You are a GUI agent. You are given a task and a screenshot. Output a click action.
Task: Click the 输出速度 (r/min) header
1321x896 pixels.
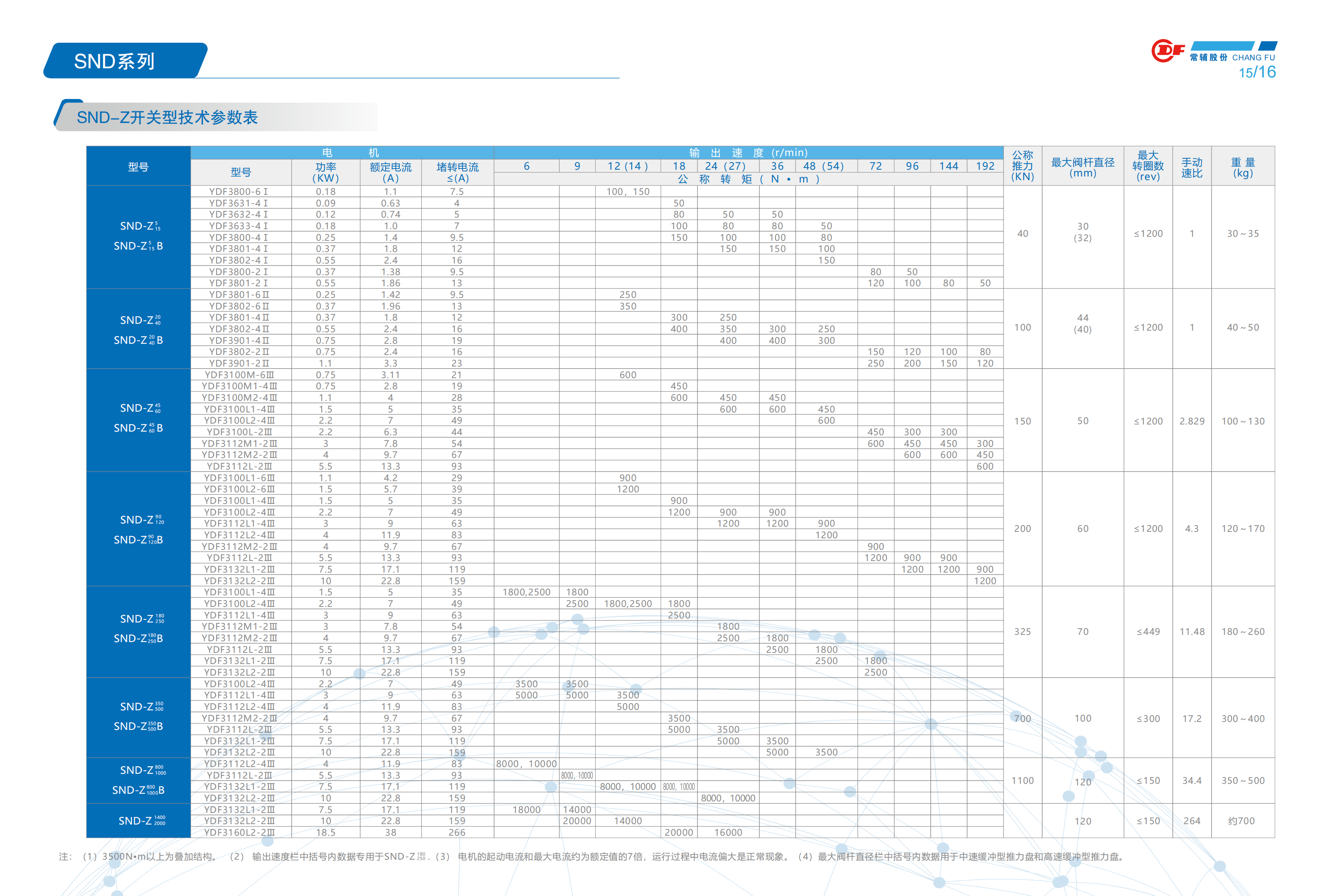point(748,152)
